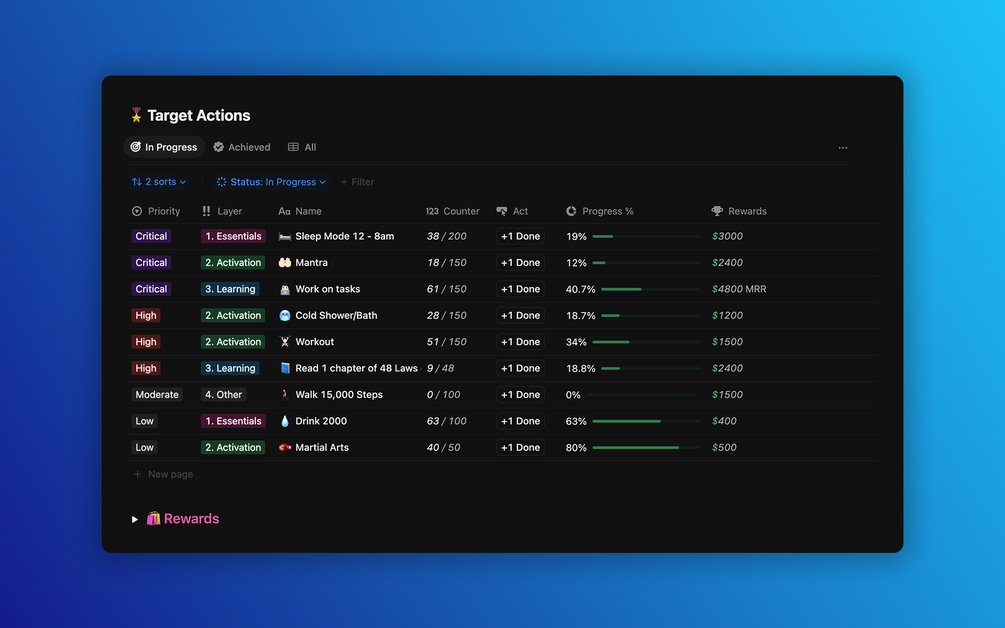Image resolution: width=1005 pixels, height=628 pixels.
Task: Click +1 Done for Work on tasks
Action: (x=520, y=289)
